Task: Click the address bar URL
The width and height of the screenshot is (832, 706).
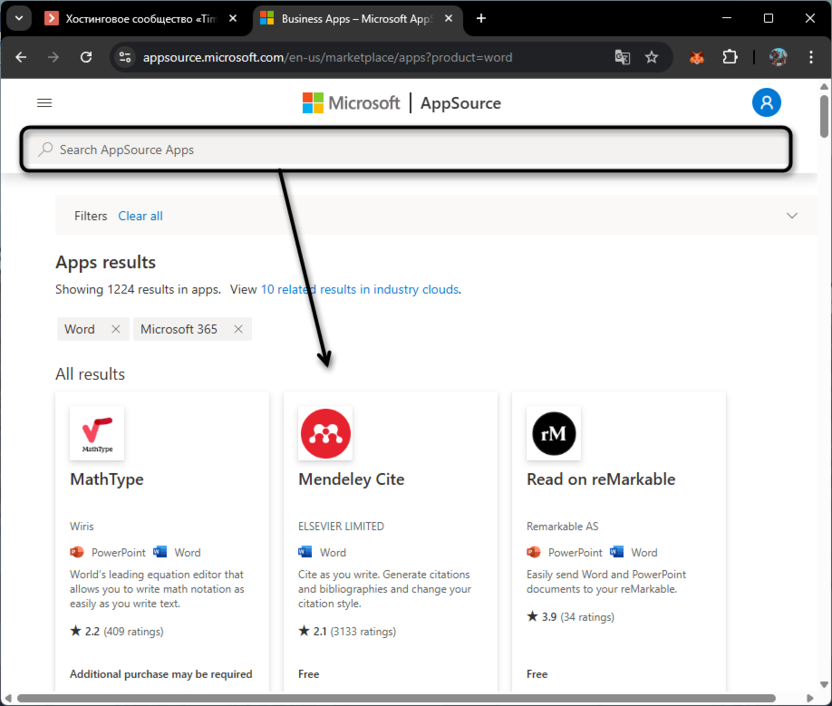Action: pos(327,57)
